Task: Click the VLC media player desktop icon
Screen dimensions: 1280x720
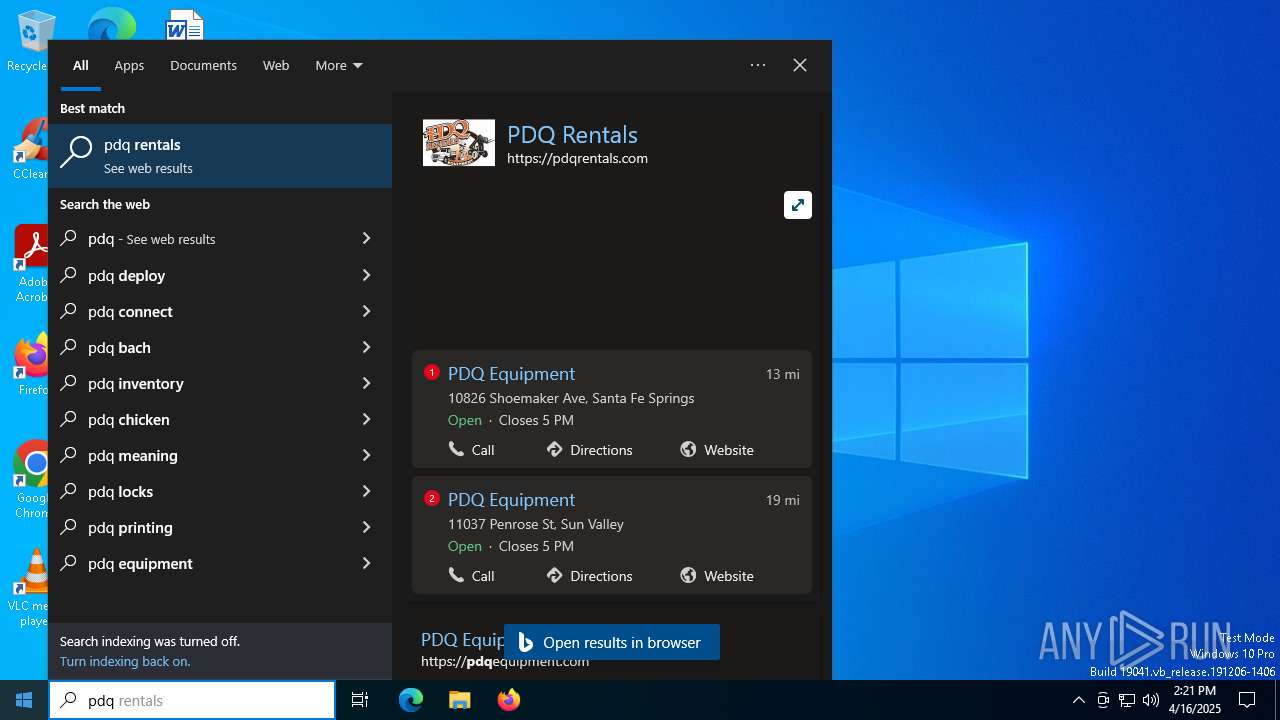Action: (30, 588)
